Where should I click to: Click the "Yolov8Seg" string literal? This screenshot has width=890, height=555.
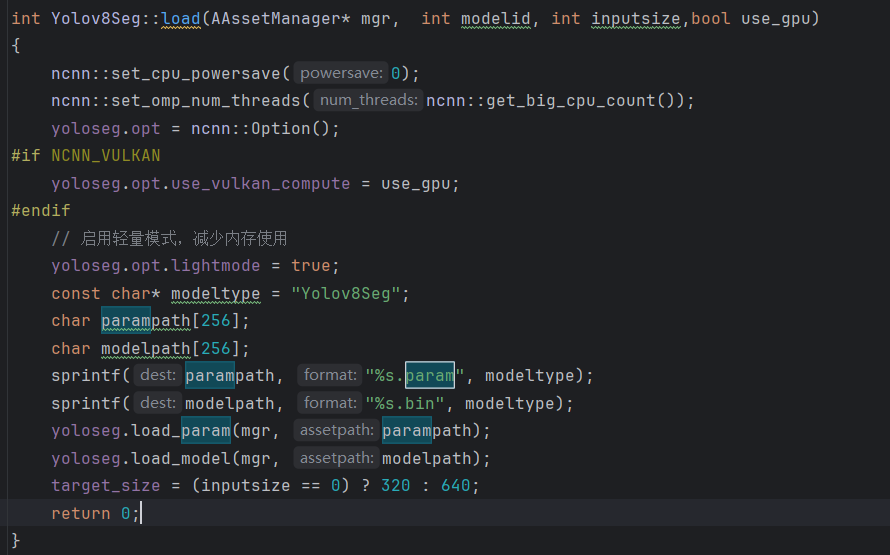click(x=346, y=293)
